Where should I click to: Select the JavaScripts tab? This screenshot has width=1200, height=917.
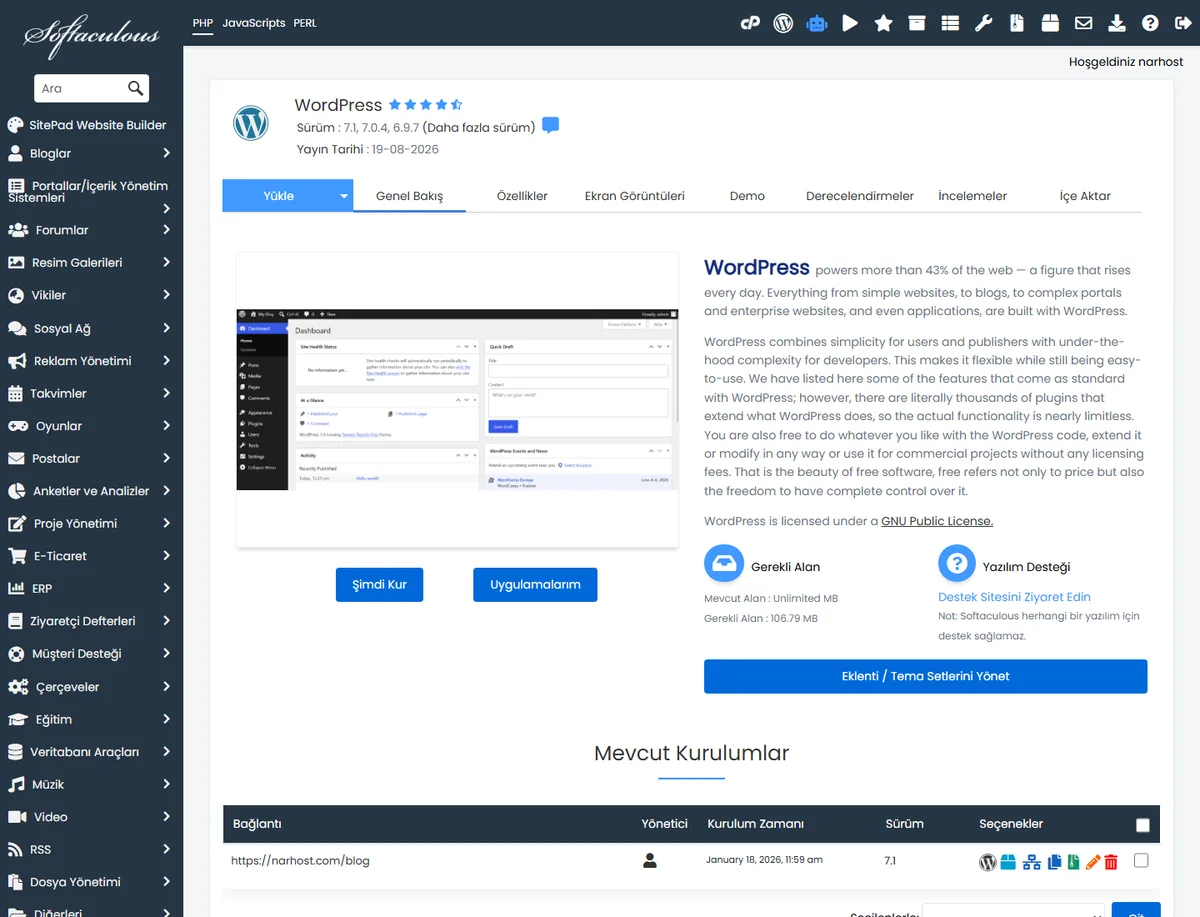254,23
